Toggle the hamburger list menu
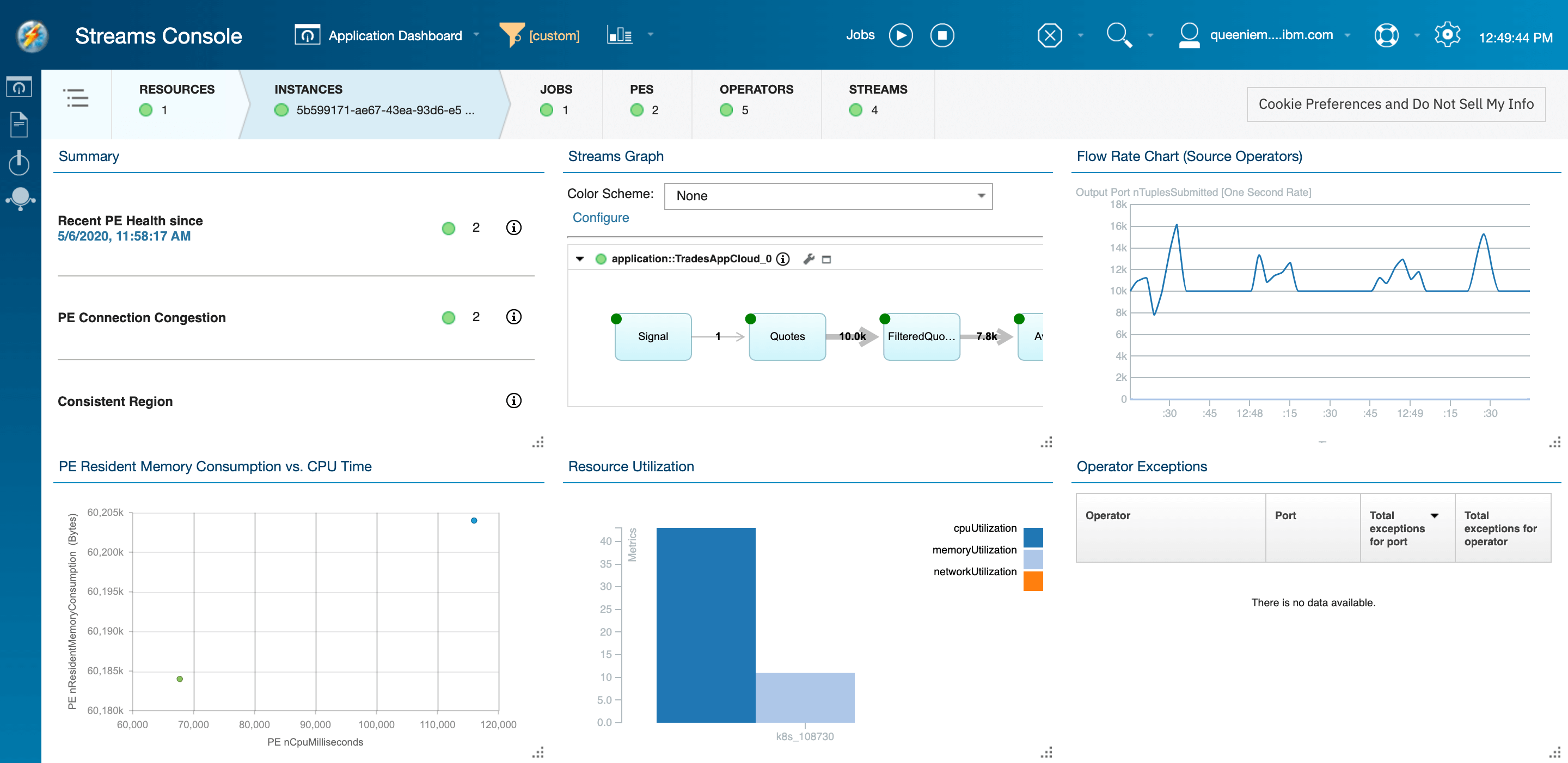This screenshot has width=1568, height=763. (x=76, y=98)
